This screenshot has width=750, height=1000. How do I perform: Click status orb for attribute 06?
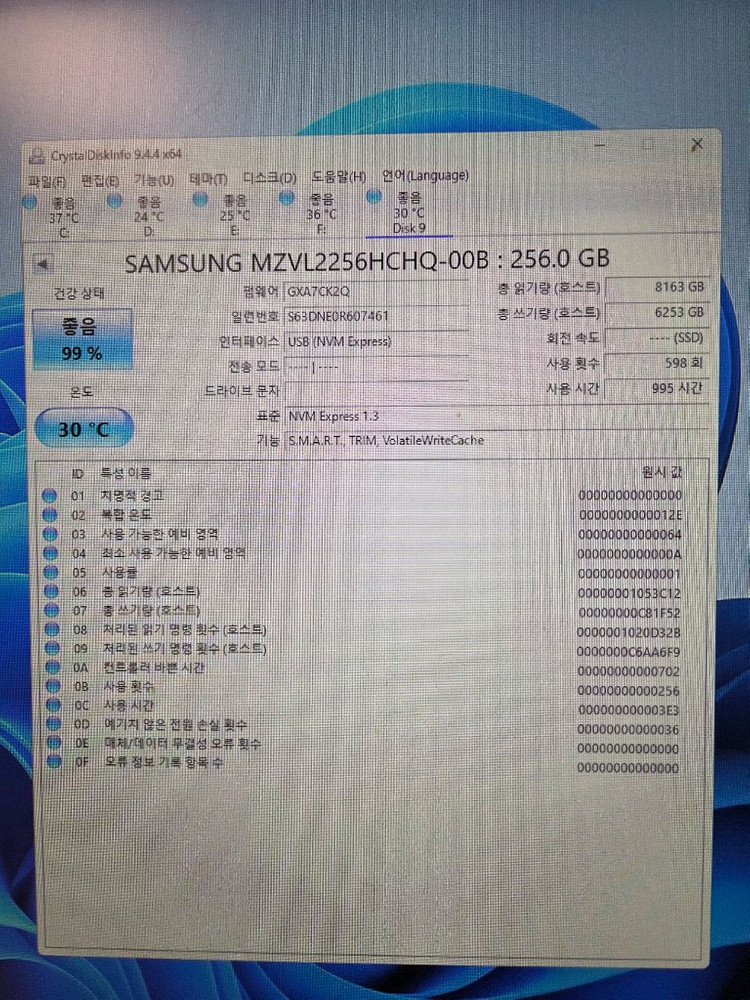point(51,591)
